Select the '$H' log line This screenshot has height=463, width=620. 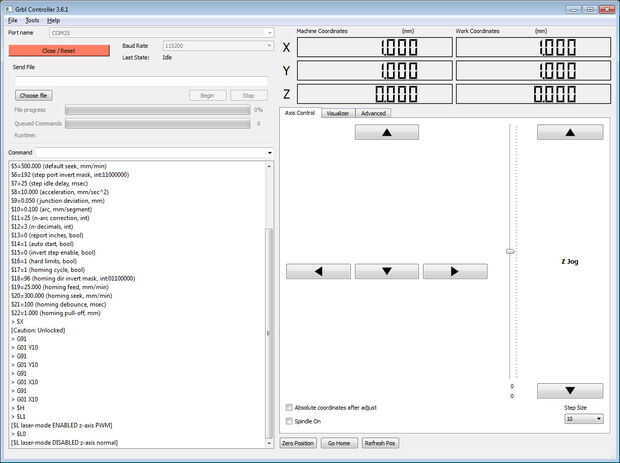18,408
